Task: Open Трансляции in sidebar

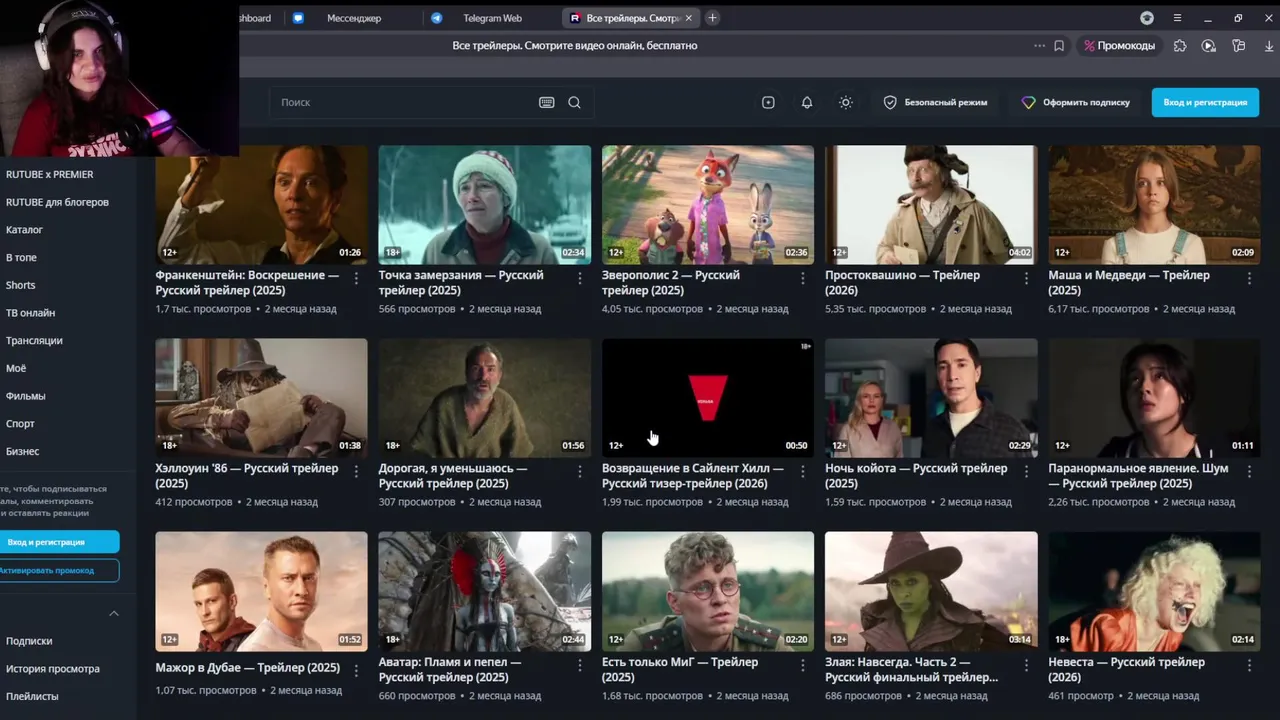Action: 34,341
